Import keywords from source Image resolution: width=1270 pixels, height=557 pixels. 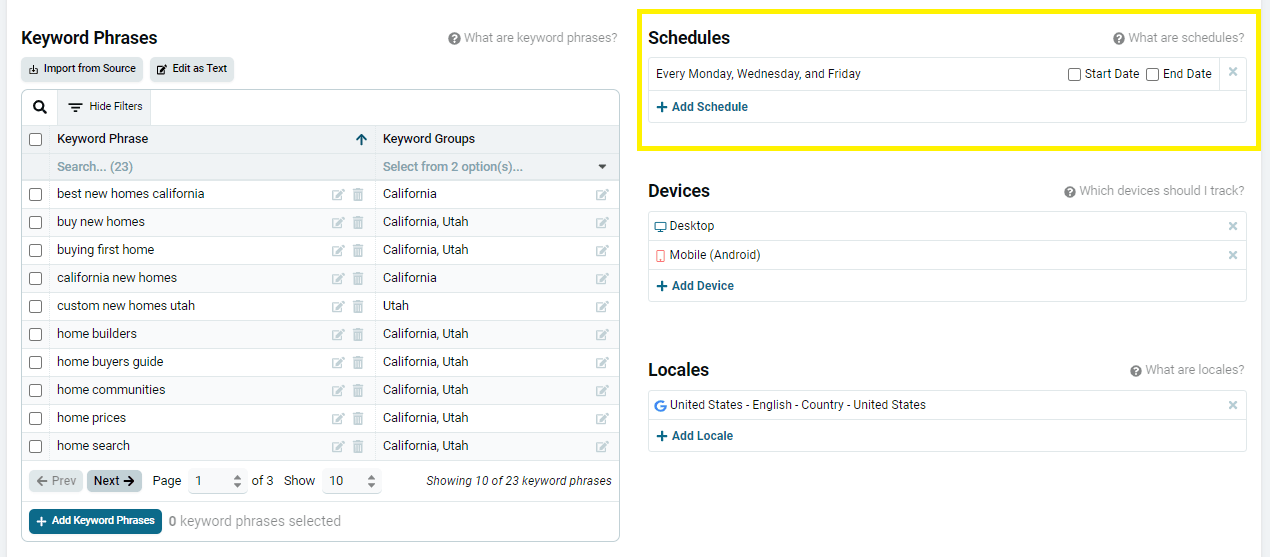click(x=82, y=69)
